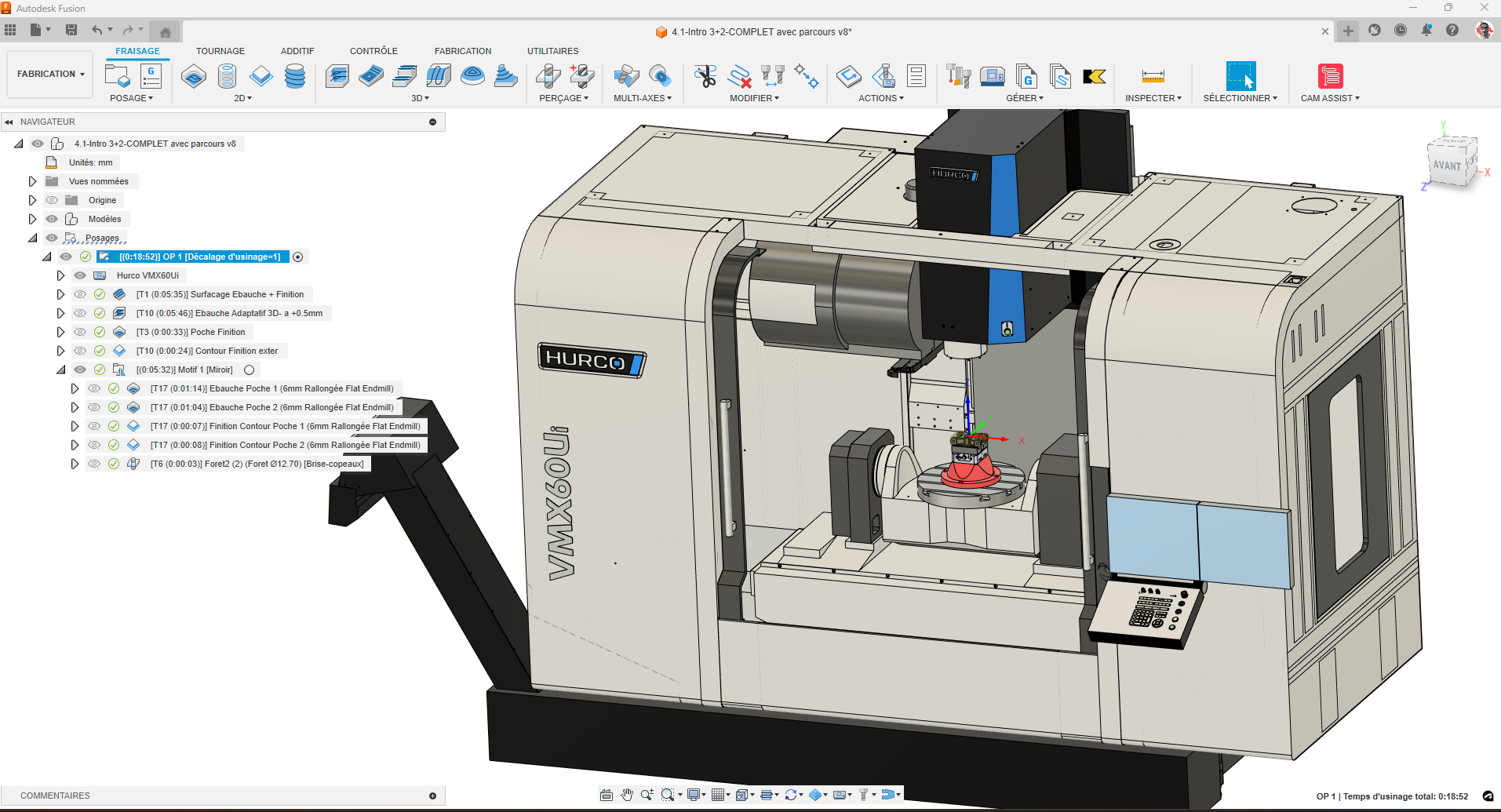
Task: Toggle visibility of Modèles folder
Action: (x=52, y=219)
